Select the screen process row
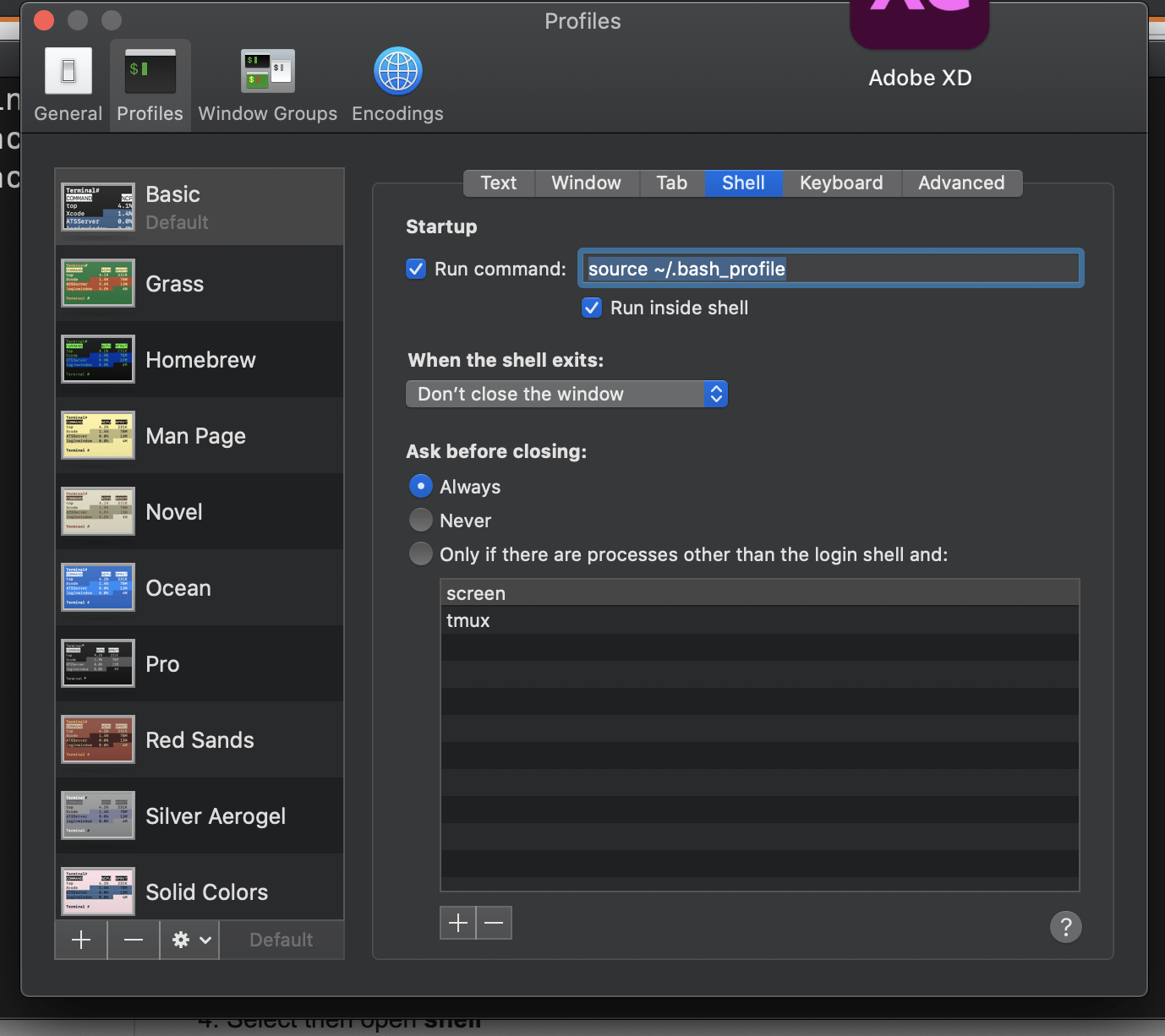Image resolution: width=1165 pixels, height=1036 pixels. click(x=760, y=593)
